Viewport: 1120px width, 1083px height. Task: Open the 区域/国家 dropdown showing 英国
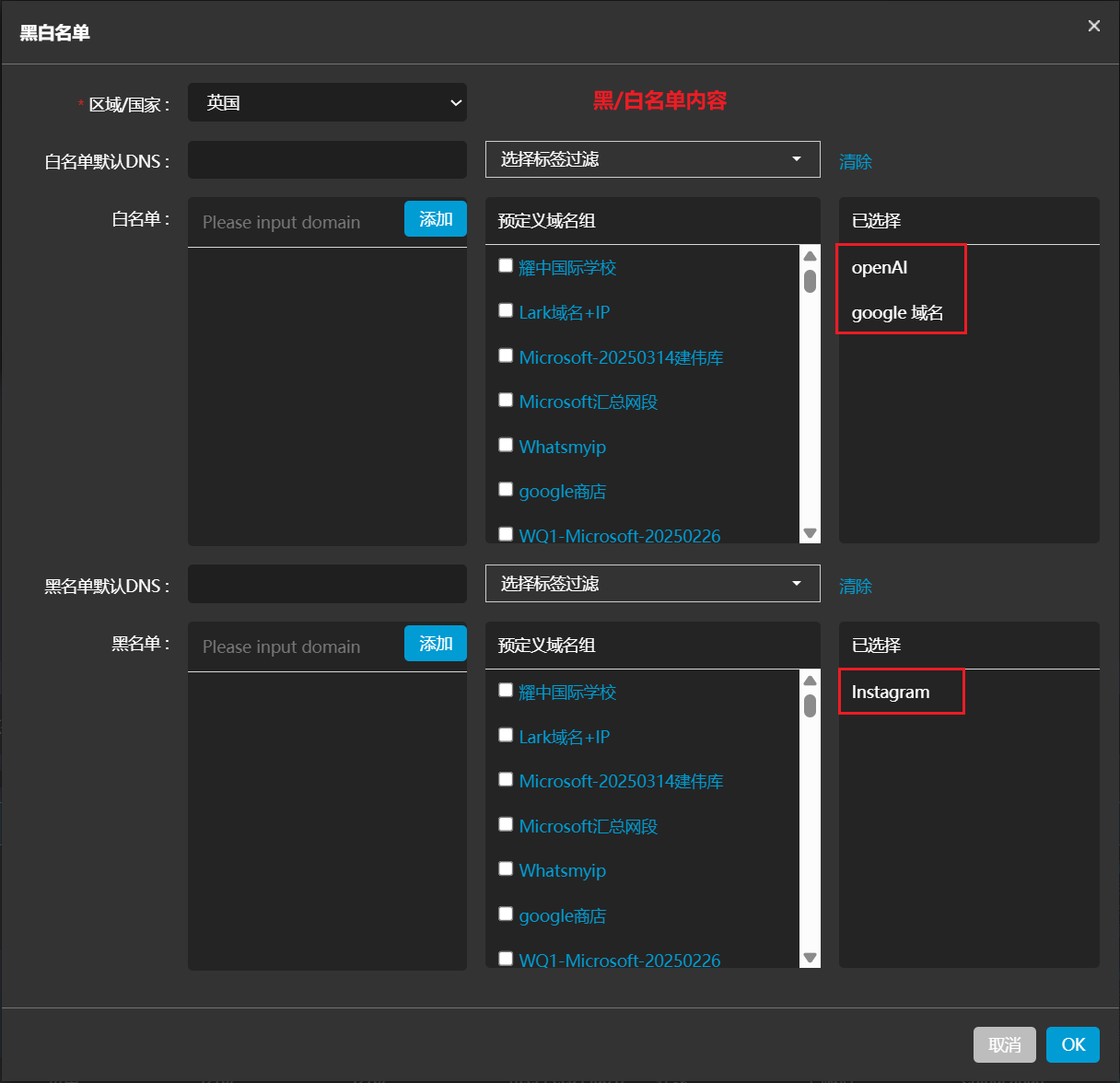[327, 102]
